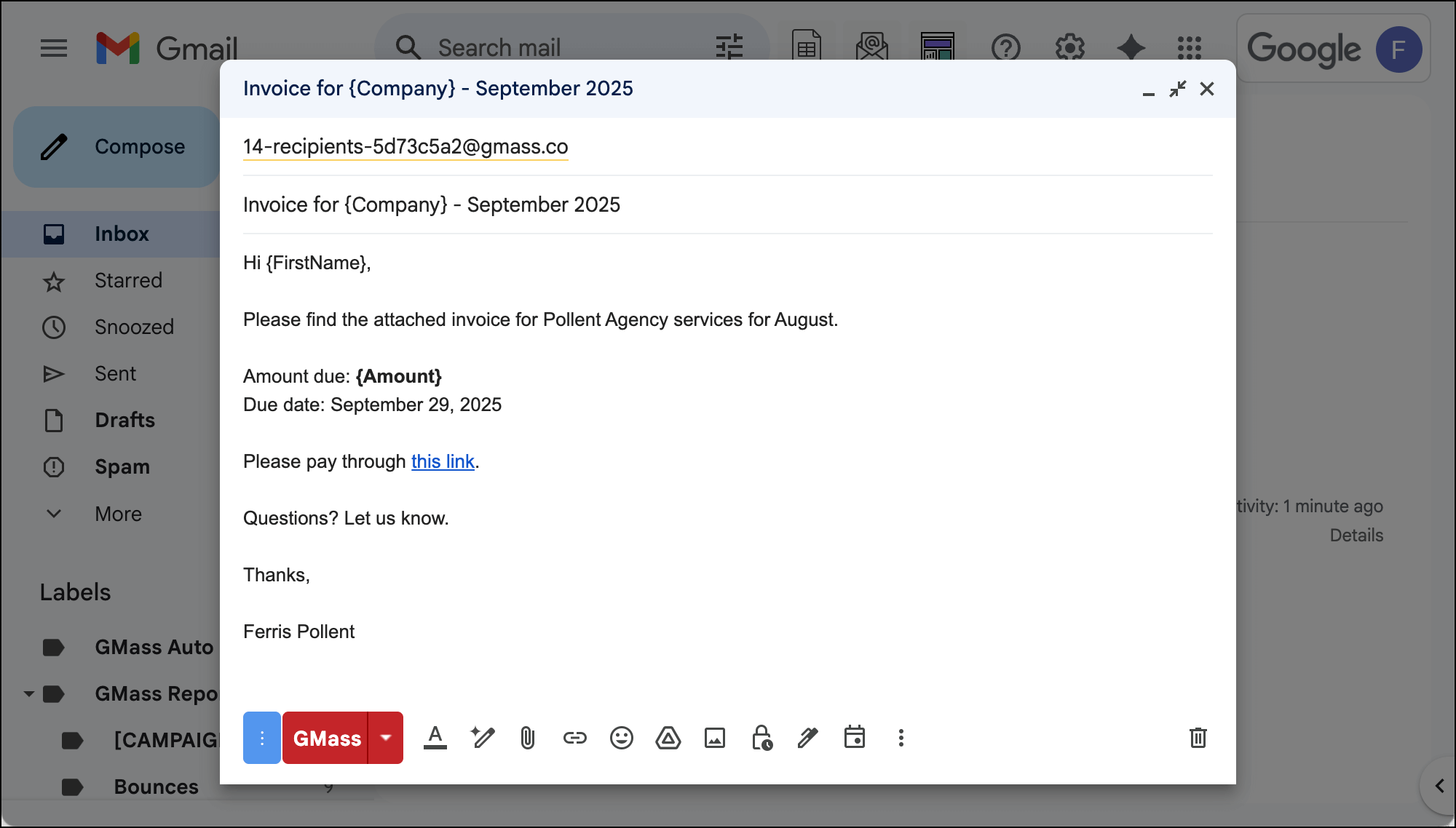1456x828 pixels.
Task: Click the red GMass send button
Action: pos(327,738)
